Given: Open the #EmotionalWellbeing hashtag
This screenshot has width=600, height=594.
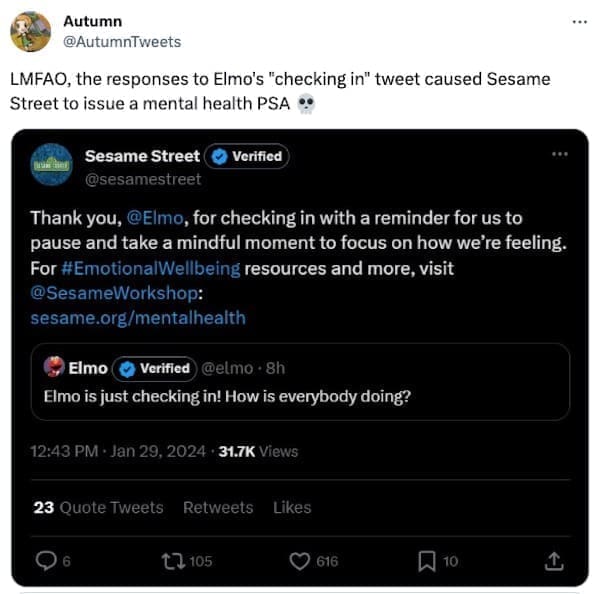Looking at the screenshot, I should pyautogui.click(x=164, y=268).
